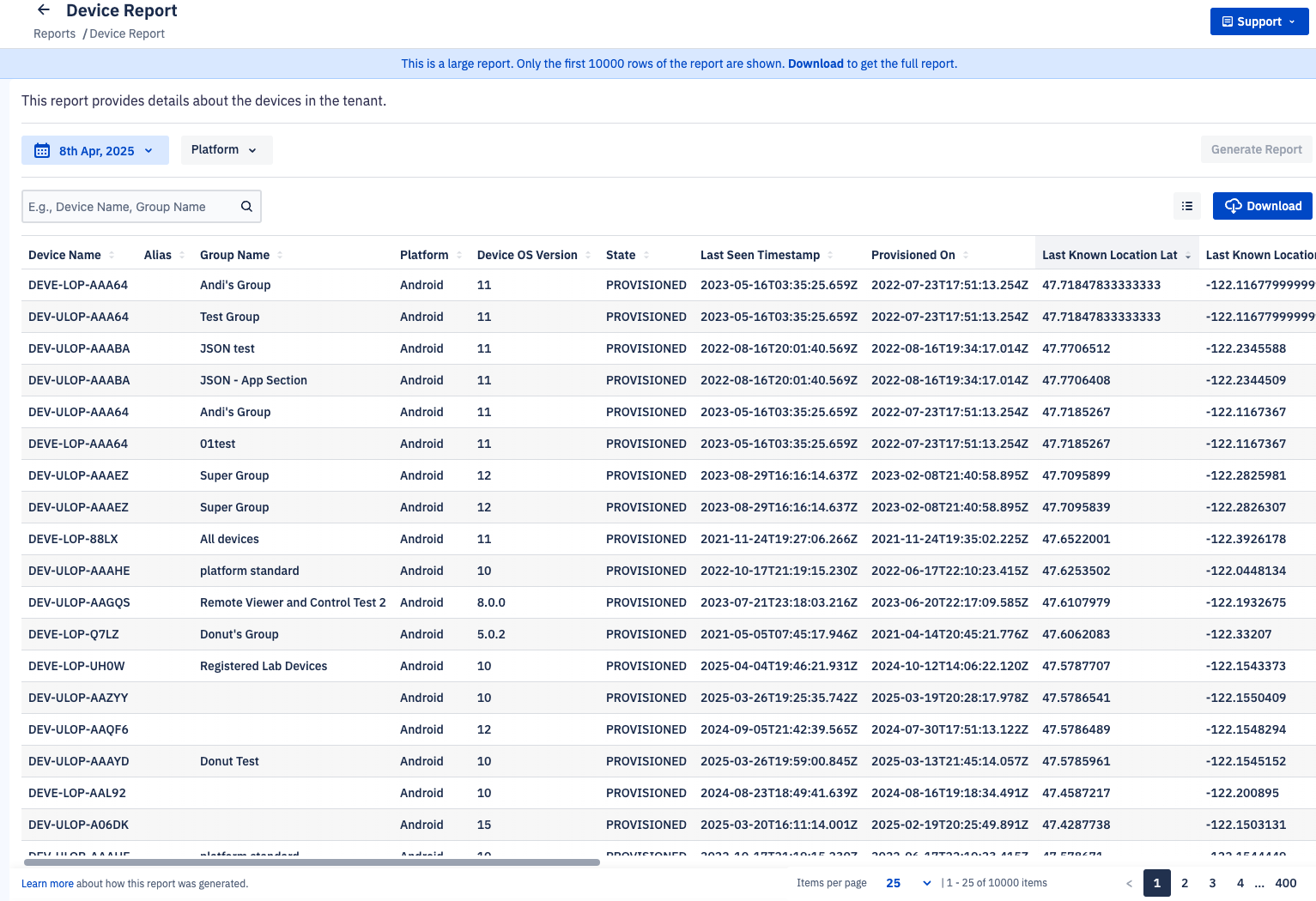The image size is (1316, 901).
Task: Click Donut Test group cell
Action: [229, 761]
